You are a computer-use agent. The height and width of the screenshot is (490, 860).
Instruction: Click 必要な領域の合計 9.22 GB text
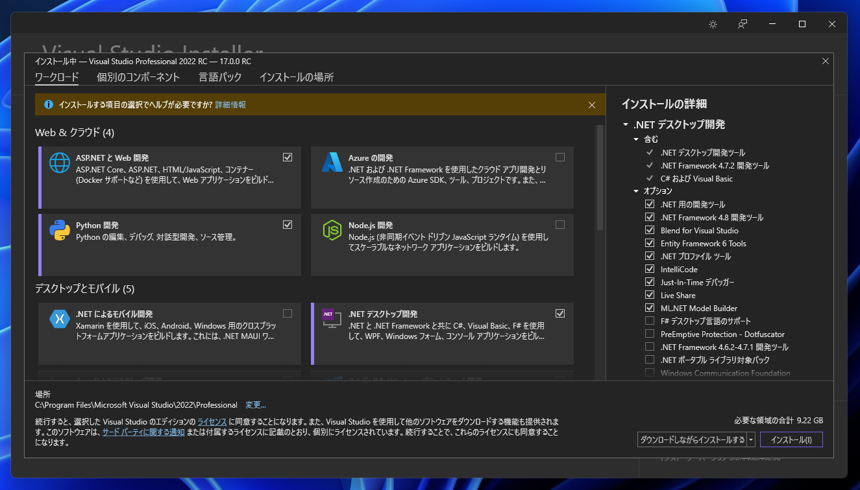coord(779,420)
